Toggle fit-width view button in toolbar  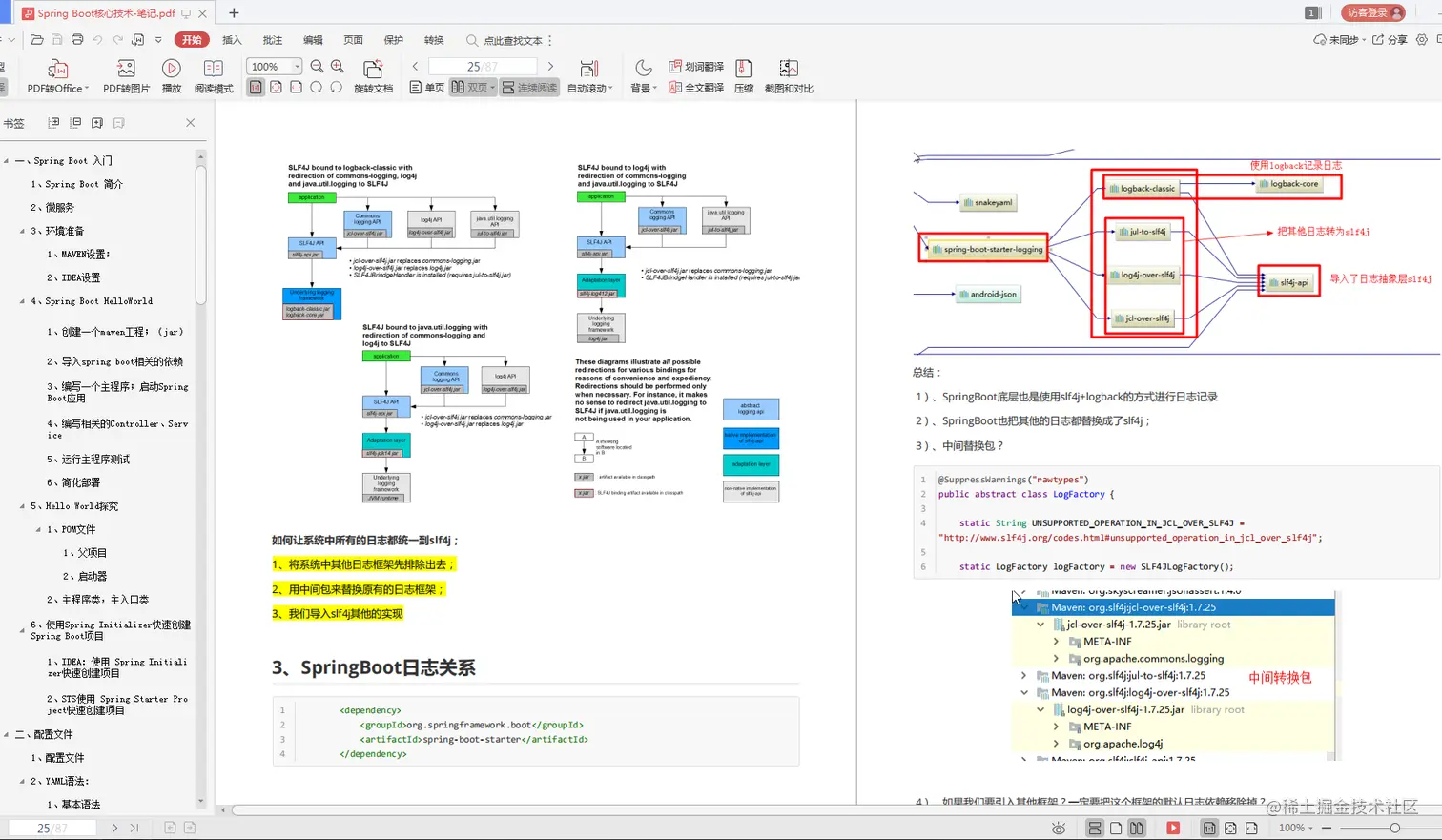tap(296, 88)
